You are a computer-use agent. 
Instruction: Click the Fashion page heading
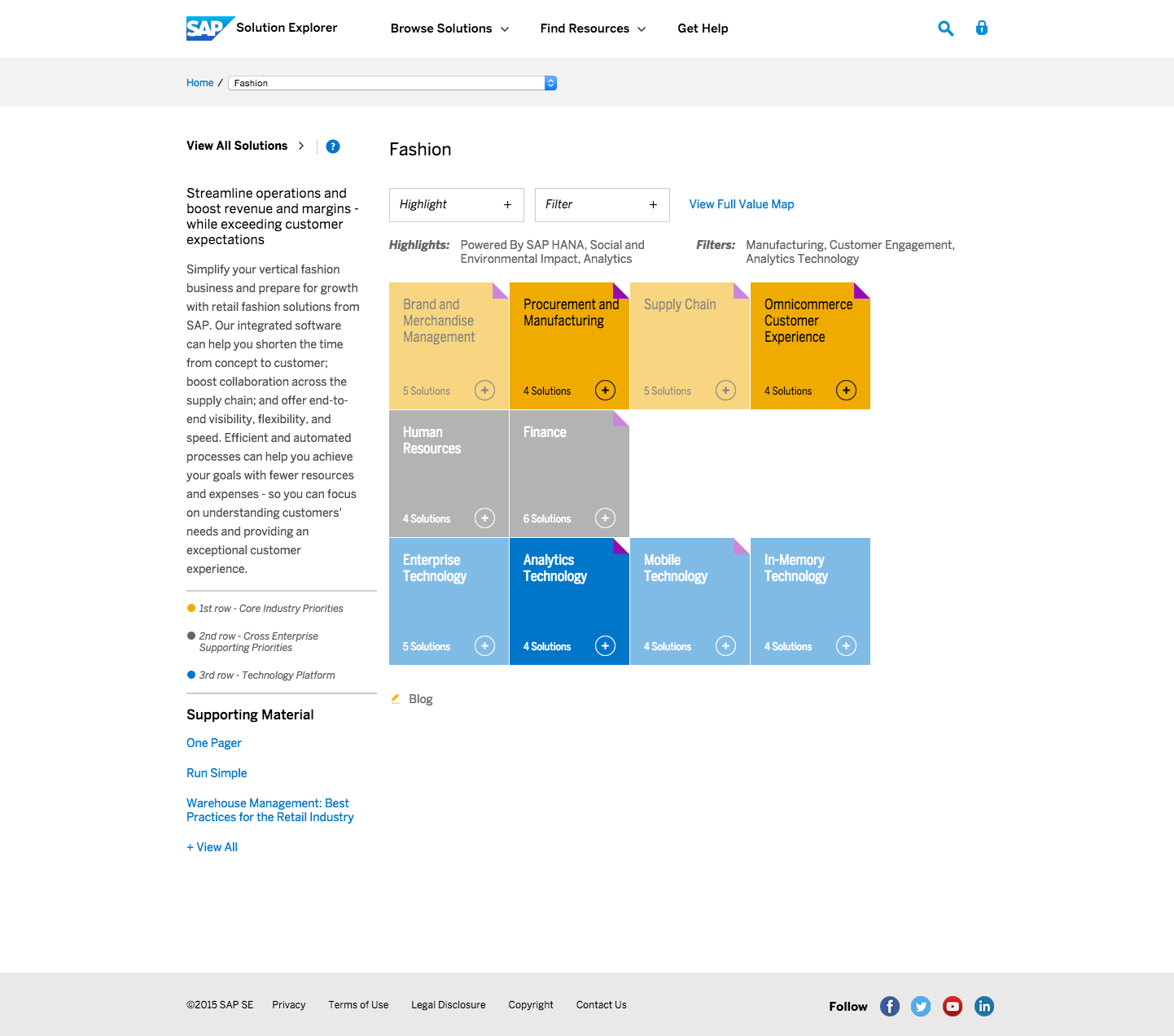tap(420, 150)
